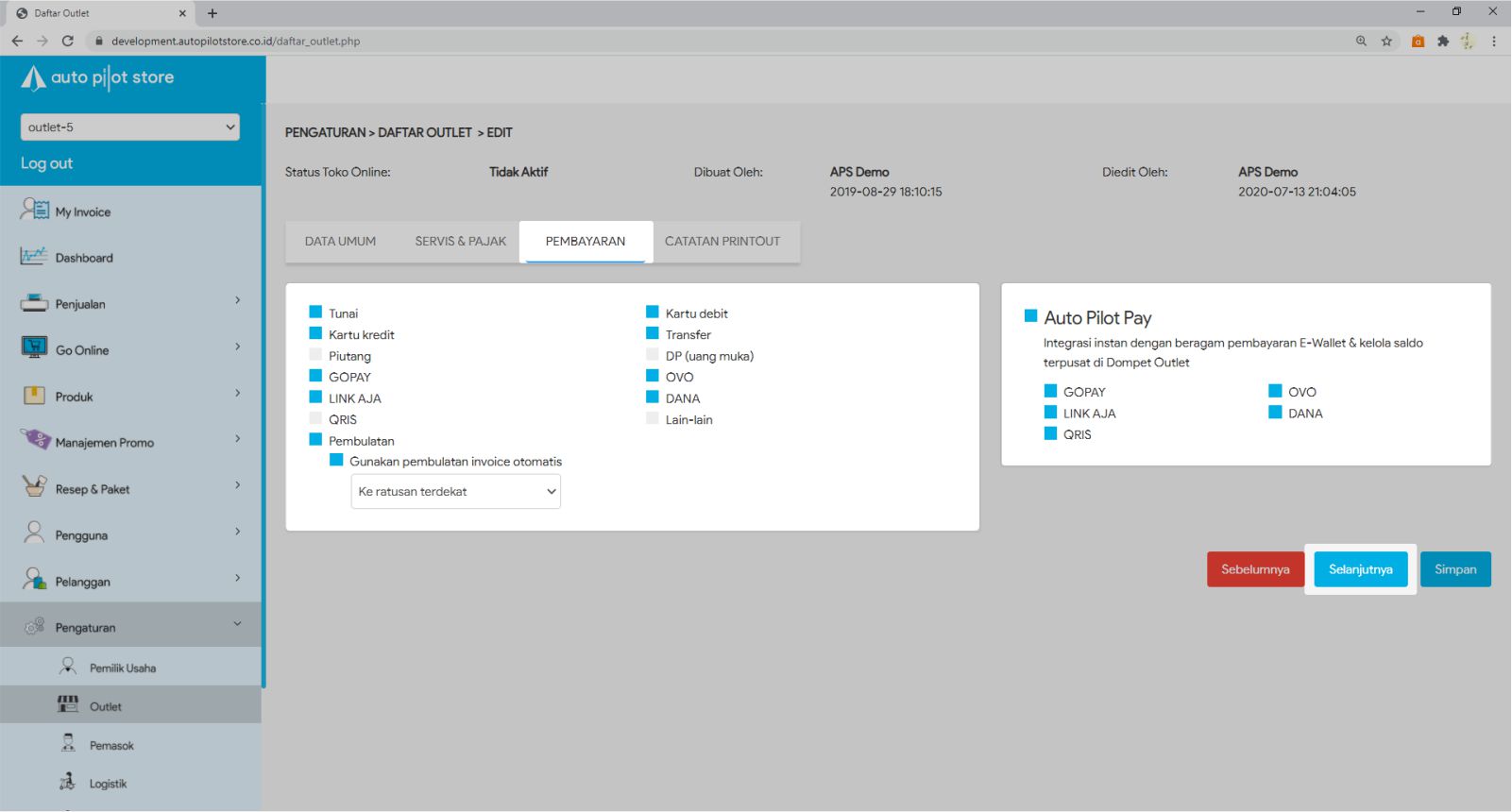The height and width of the screenshot is (812, 1512).
Task: Expand the Penjualan sidebar menu
Action: click(x=130, y=304)
